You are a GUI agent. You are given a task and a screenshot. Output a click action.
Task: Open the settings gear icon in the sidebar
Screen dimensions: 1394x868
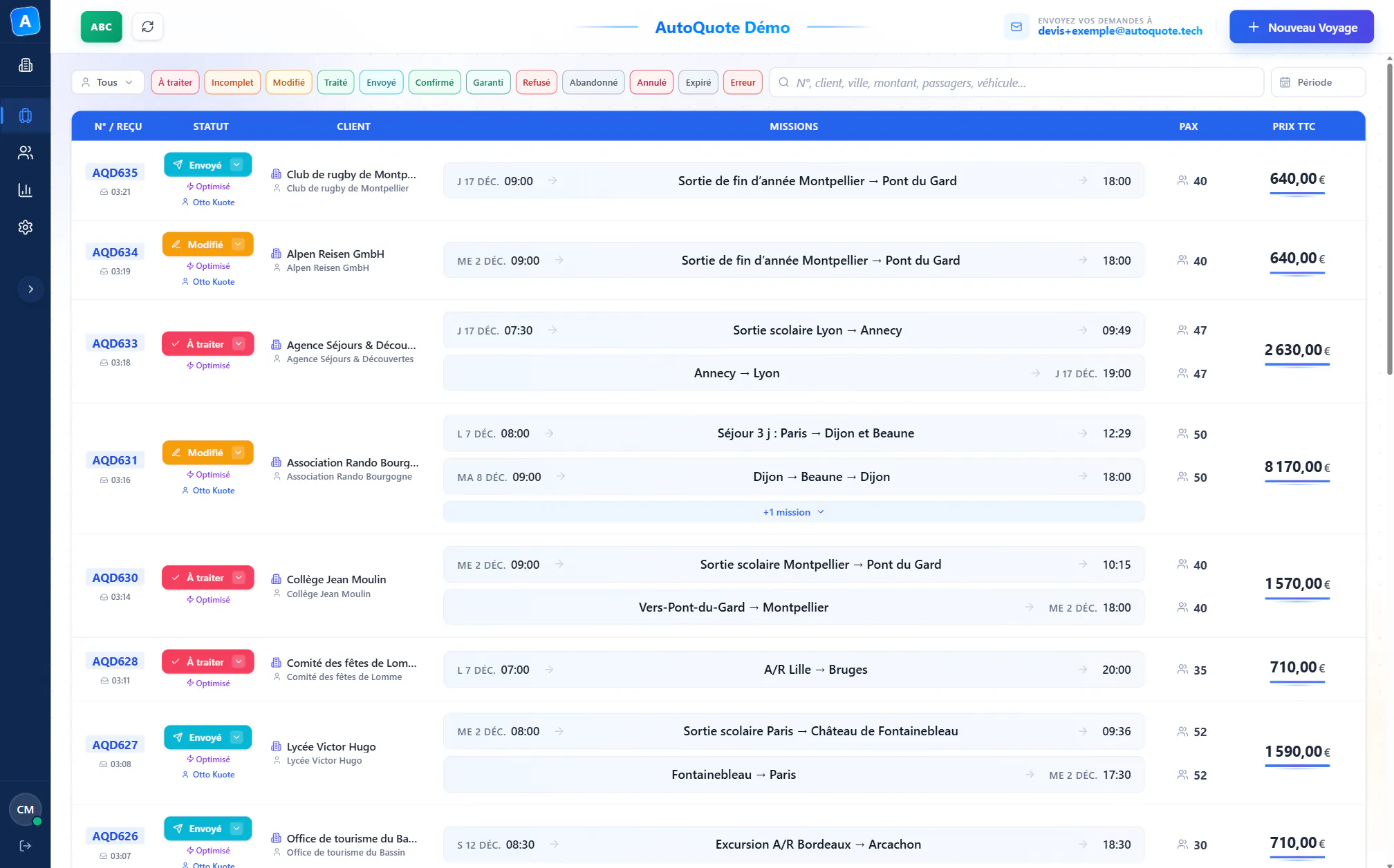(x=26, y=227)
